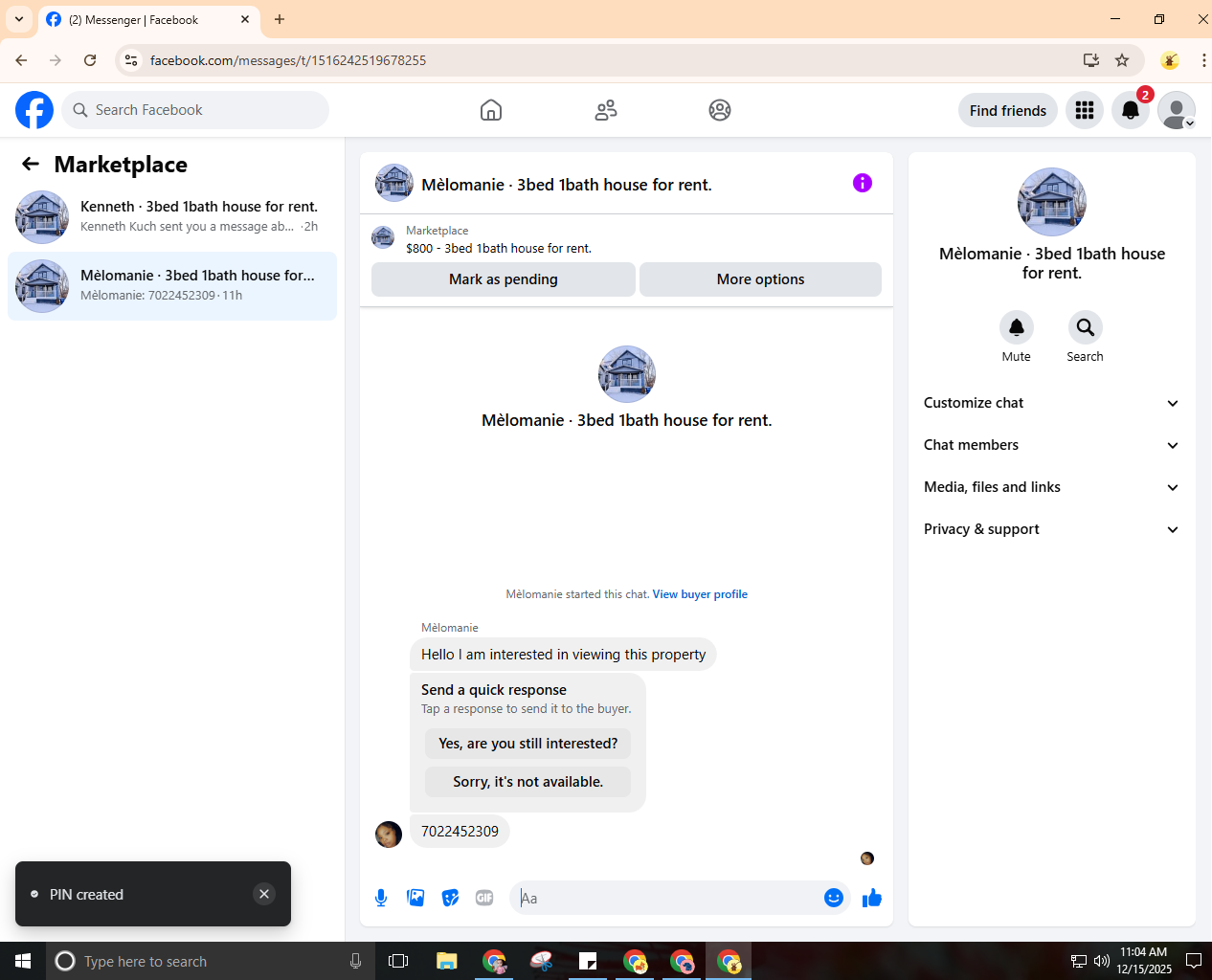Expand Customize chat section
The height and width of the screenshot is (980, 1212).
[x=1051, y=403]
